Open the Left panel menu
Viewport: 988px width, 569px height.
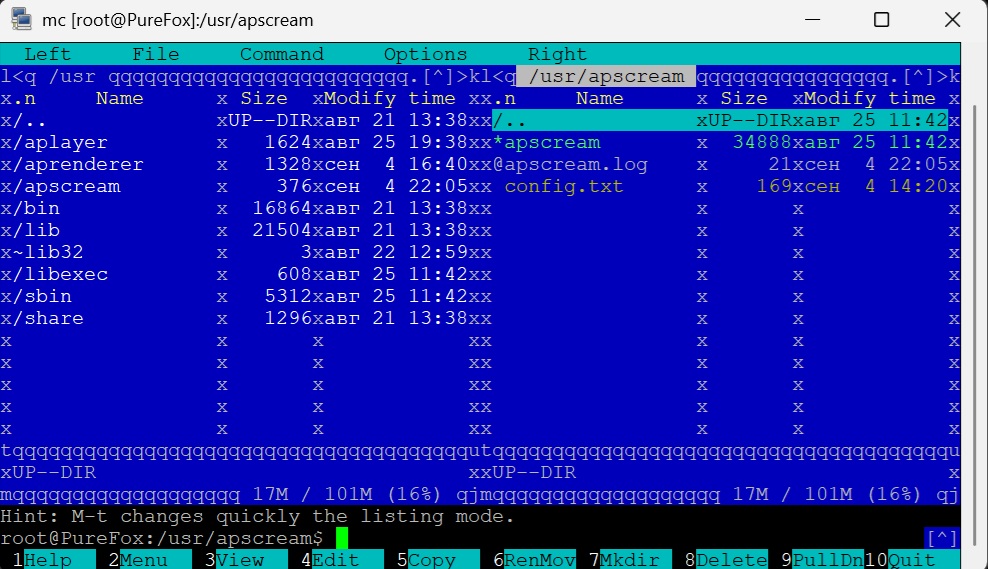point(47,54)
